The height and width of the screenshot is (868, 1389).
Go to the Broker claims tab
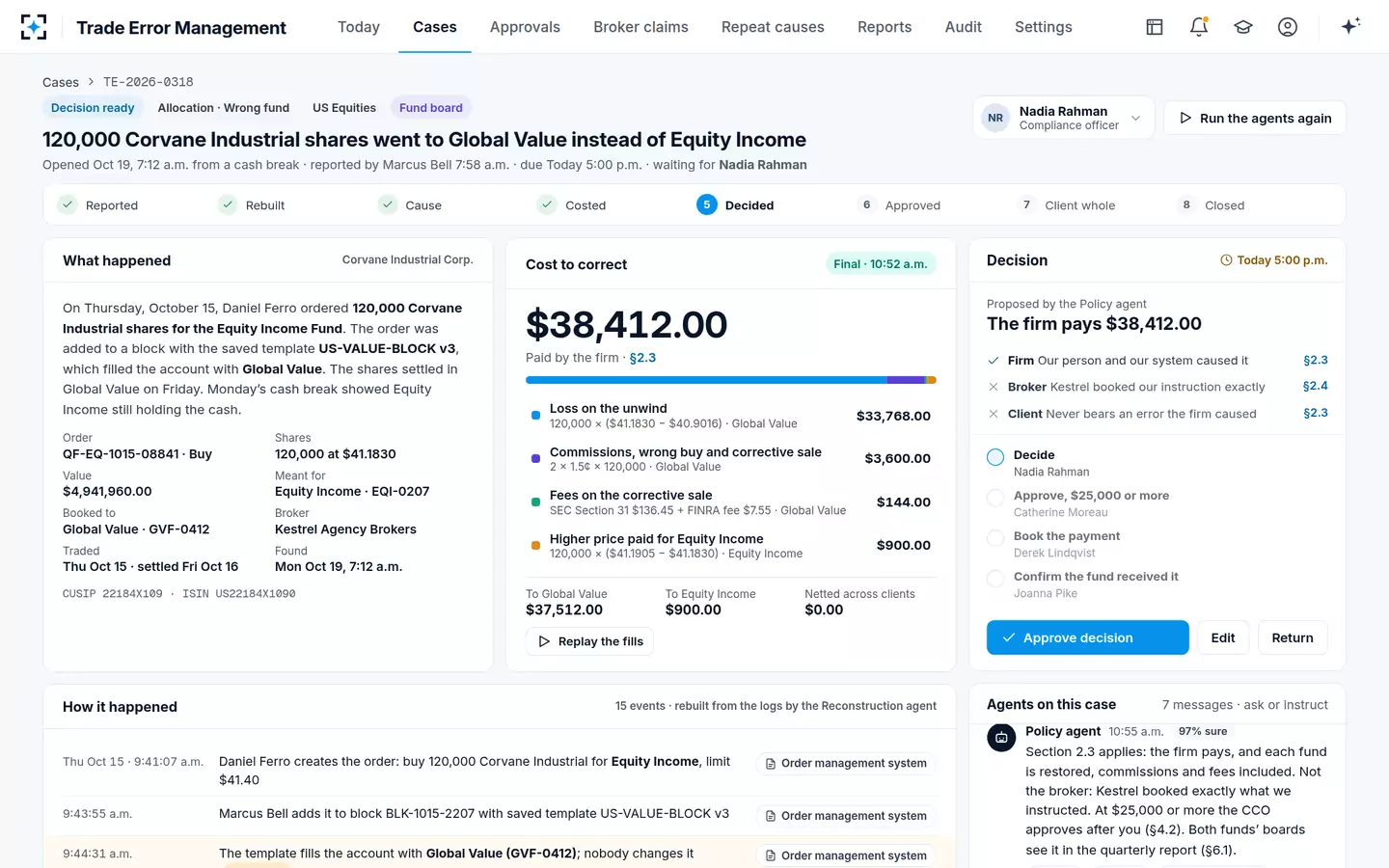(640, 27)
